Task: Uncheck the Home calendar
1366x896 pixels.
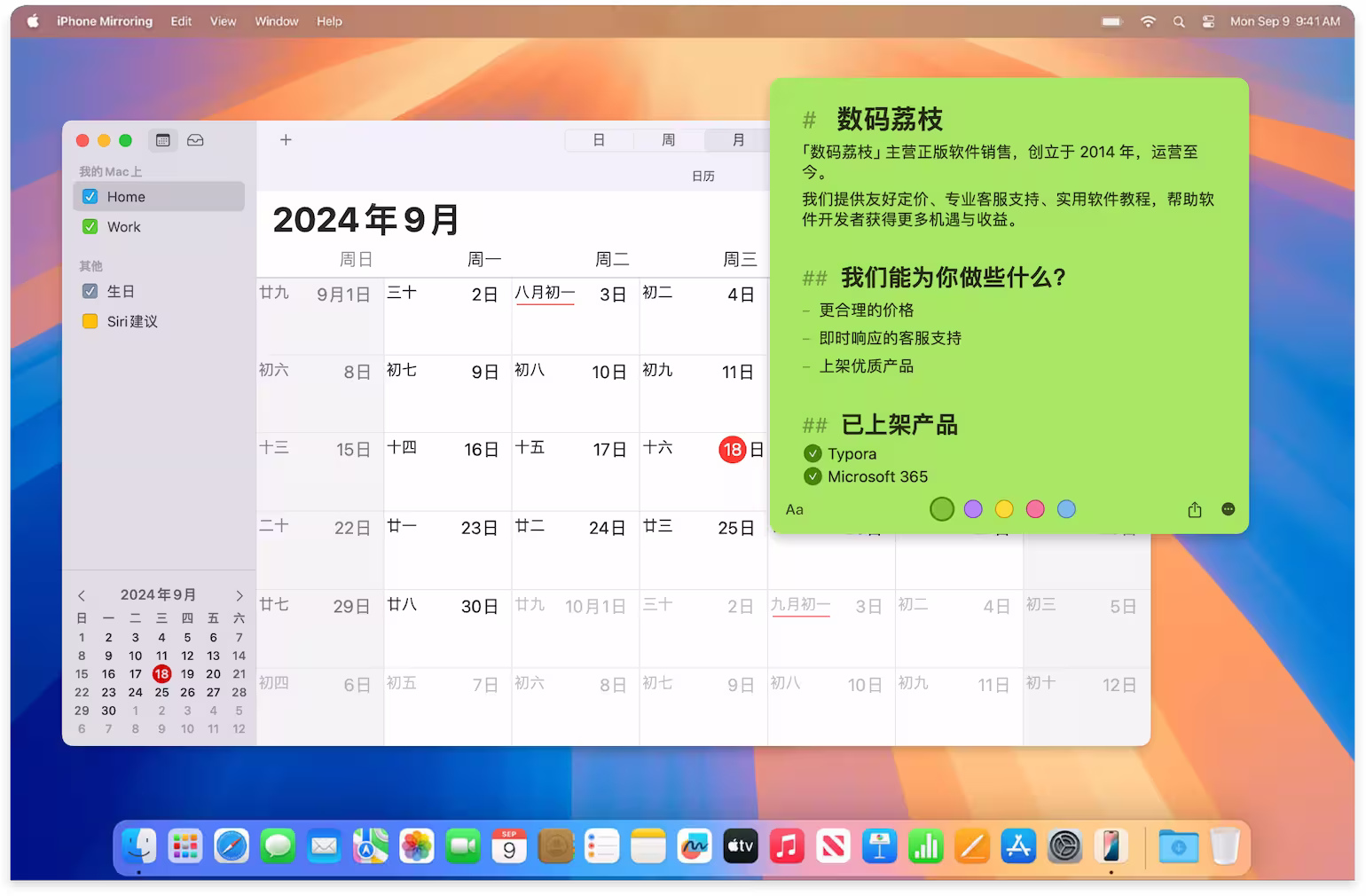Action: point(90,196)
